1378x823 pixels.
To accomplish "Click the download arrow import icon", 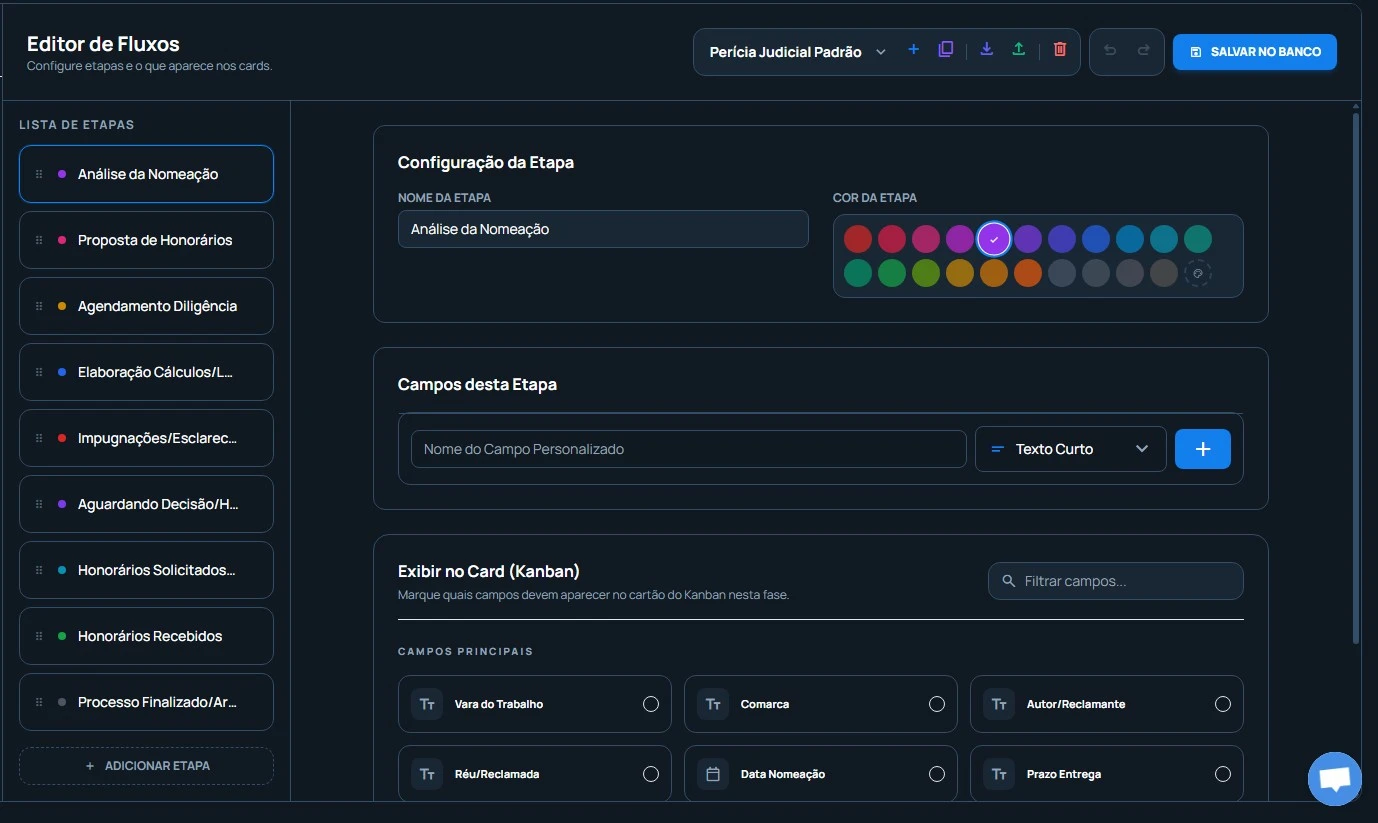I will point(986,50).
